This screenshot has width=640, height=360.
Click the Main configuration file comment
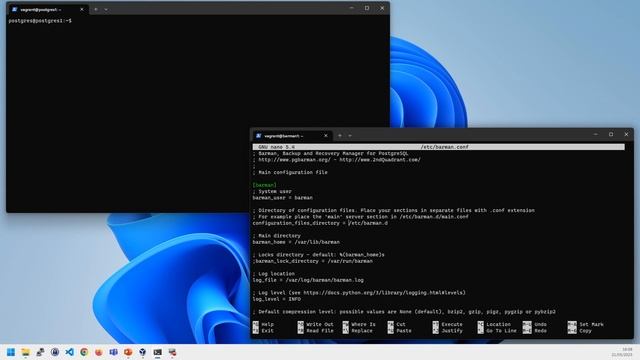[x=290, y=172]
